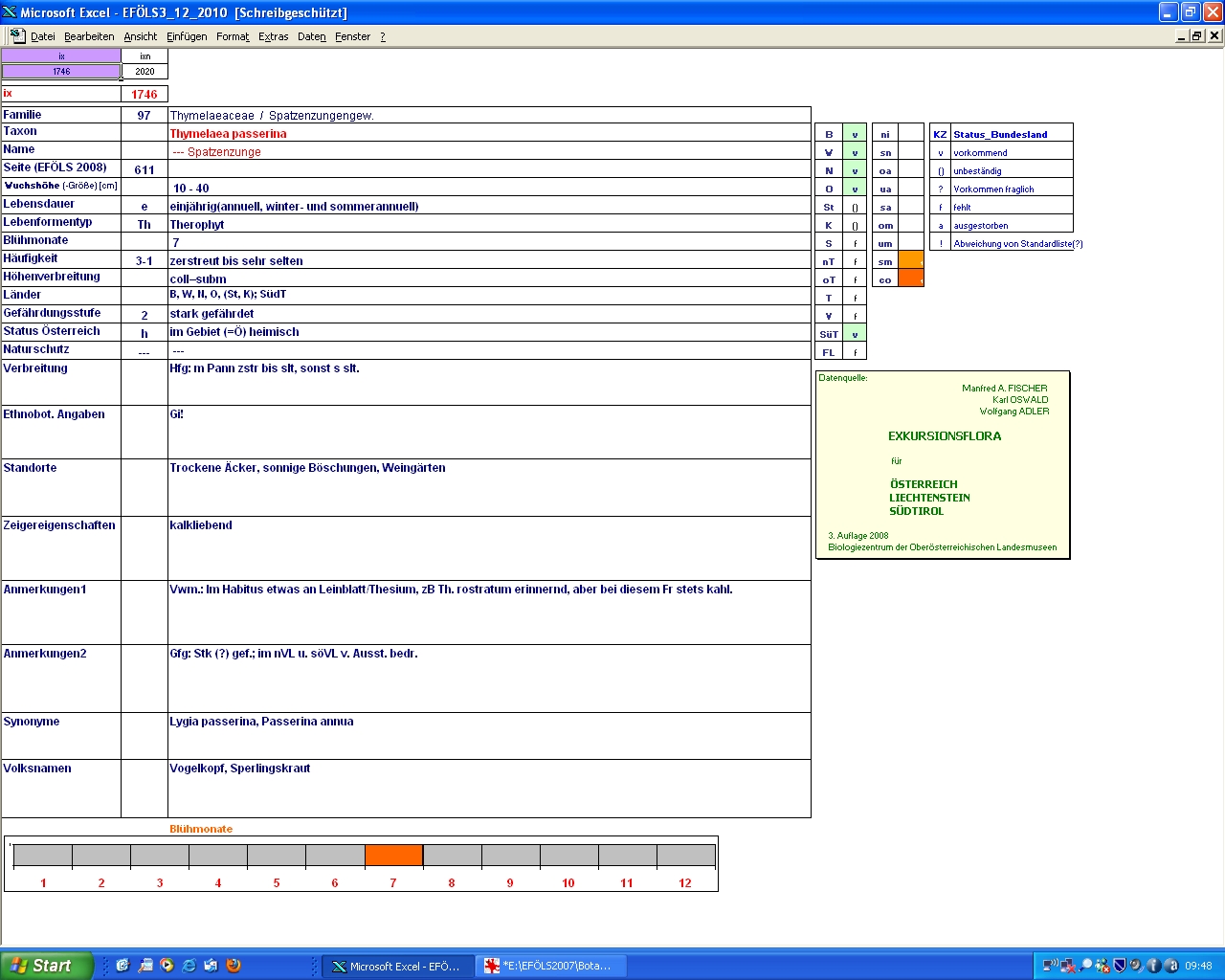This screenshot has height=980, width=1225.
Task: Click the magnifier tray icon
Action: 1086,966
